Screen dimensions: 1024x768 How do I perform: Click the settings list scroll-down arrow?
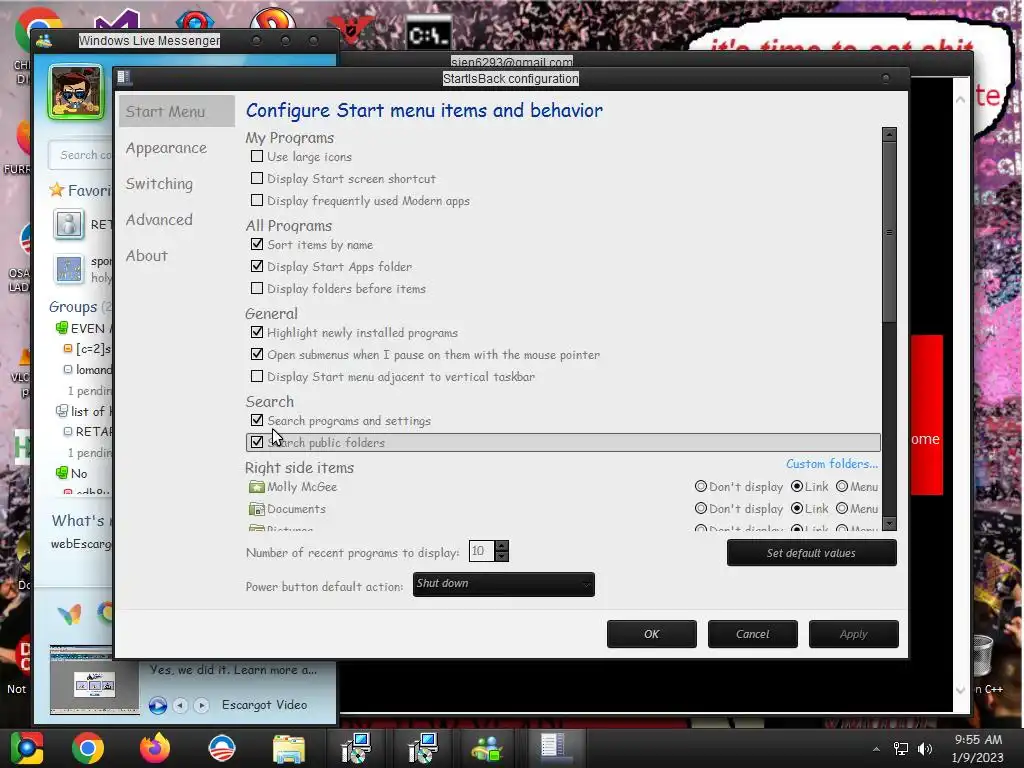(889, 524)
